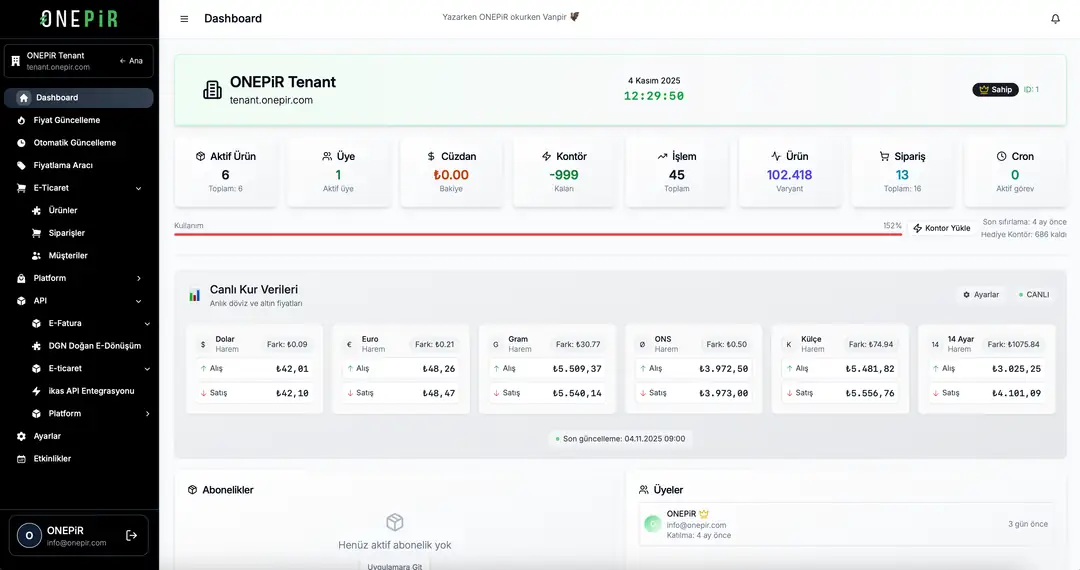The image size is (1080, 570).
Task: Go to Siparişler in sidebar
Action: [67, 233]
